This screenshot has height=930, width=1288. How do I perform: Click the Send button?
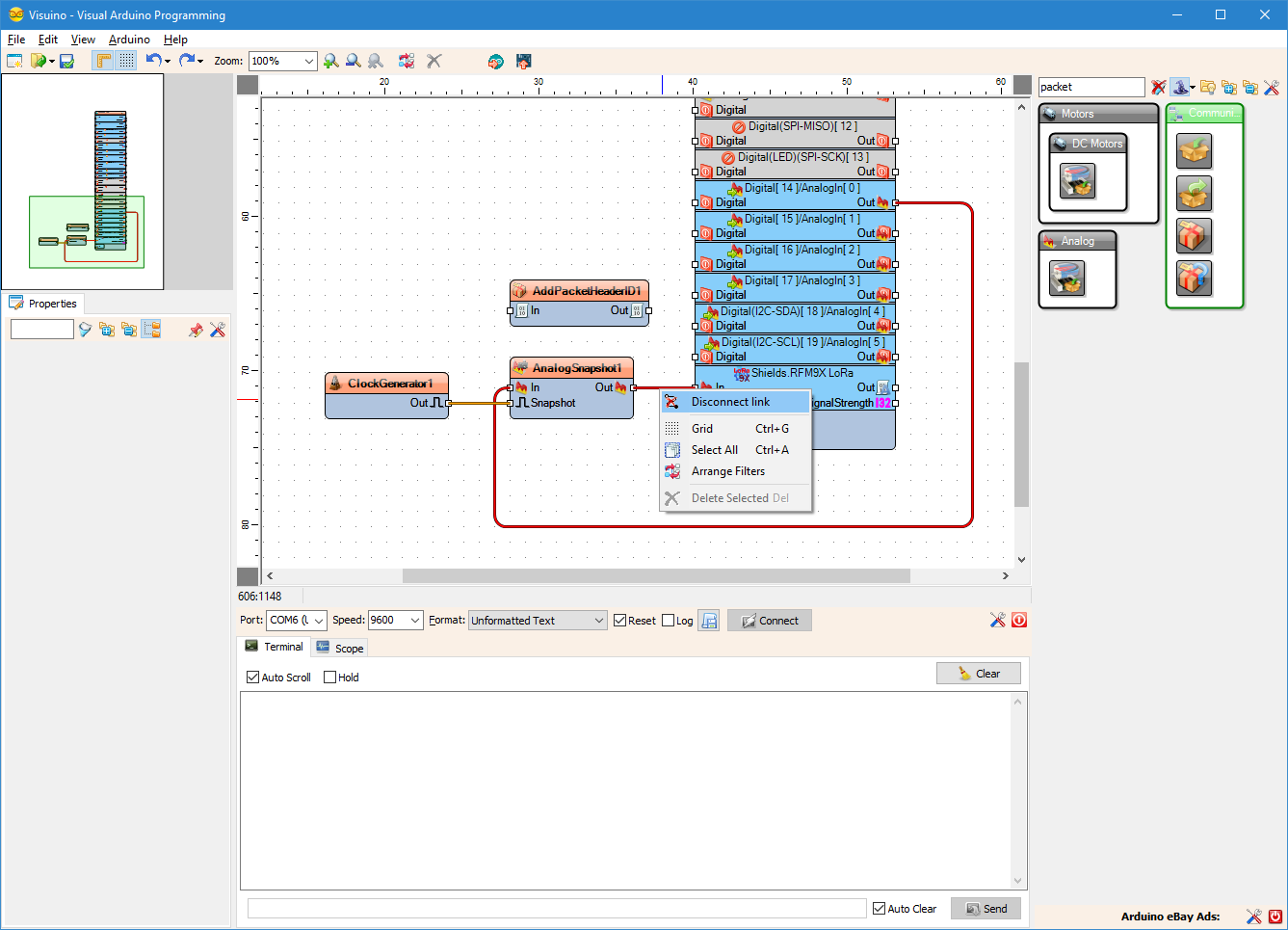click(x=986, y=909)
